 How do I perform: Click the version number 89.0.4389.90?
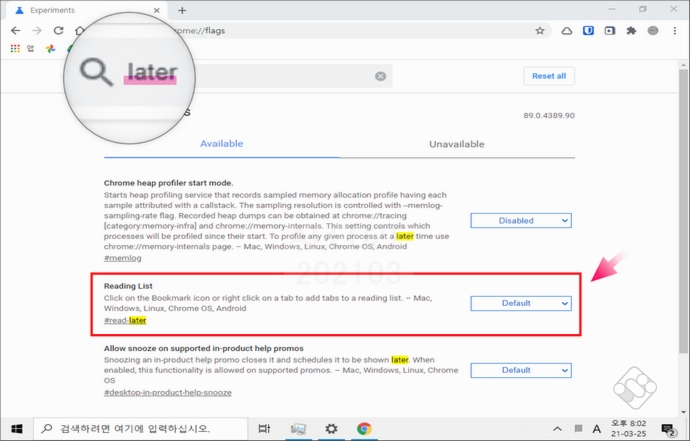549,116
